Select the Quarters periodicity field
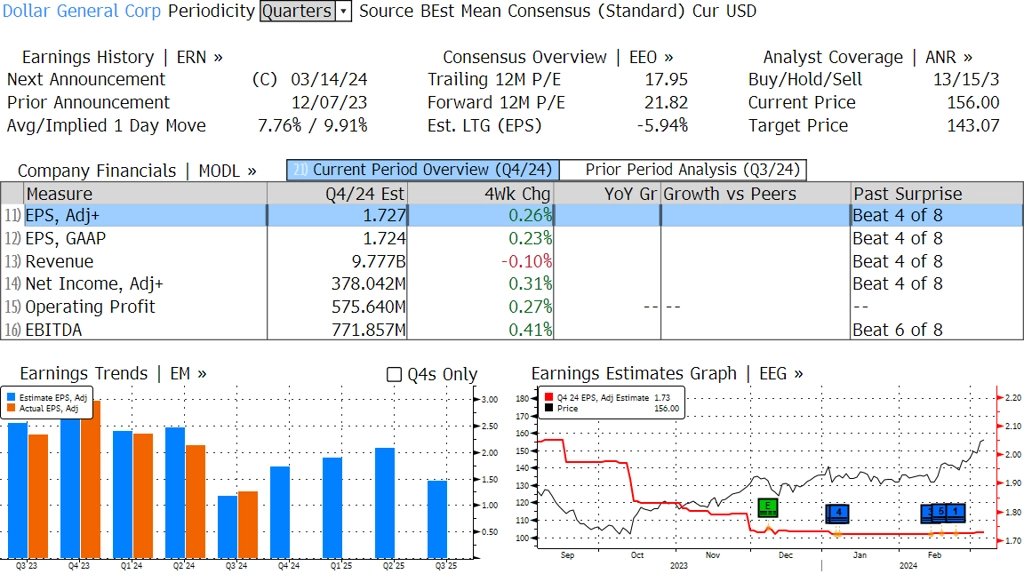This screenshot has width=1024, height=574. click(x=298, y=11)
